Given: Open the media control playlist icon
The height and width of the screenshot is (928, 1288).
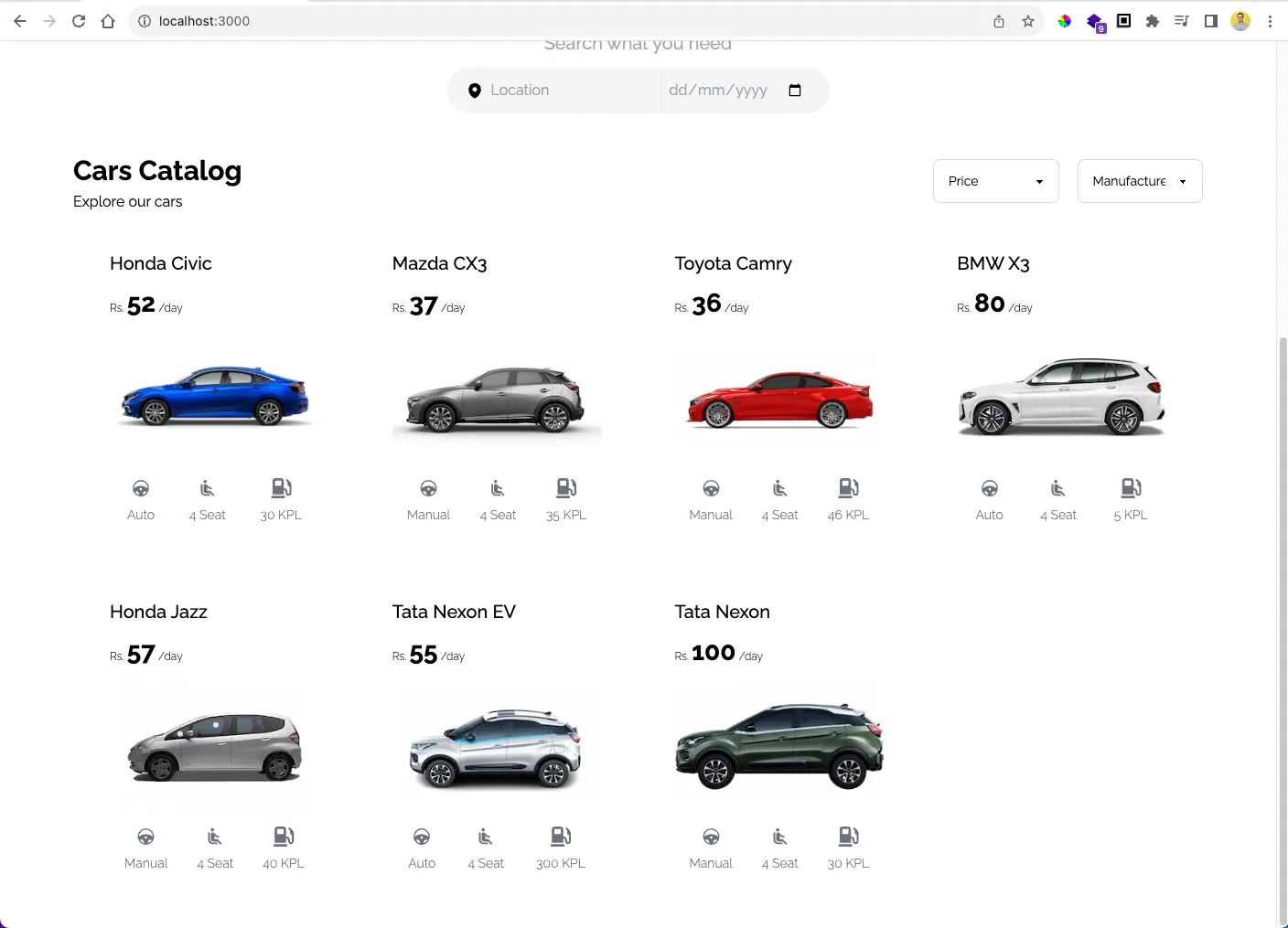Looking at the screenshot, I should click(1182, 21).
